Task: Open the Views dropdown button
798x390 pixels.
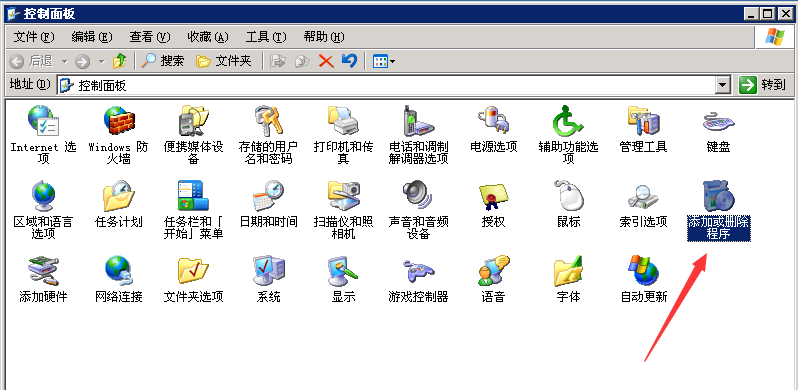Action: coord(384,62)
